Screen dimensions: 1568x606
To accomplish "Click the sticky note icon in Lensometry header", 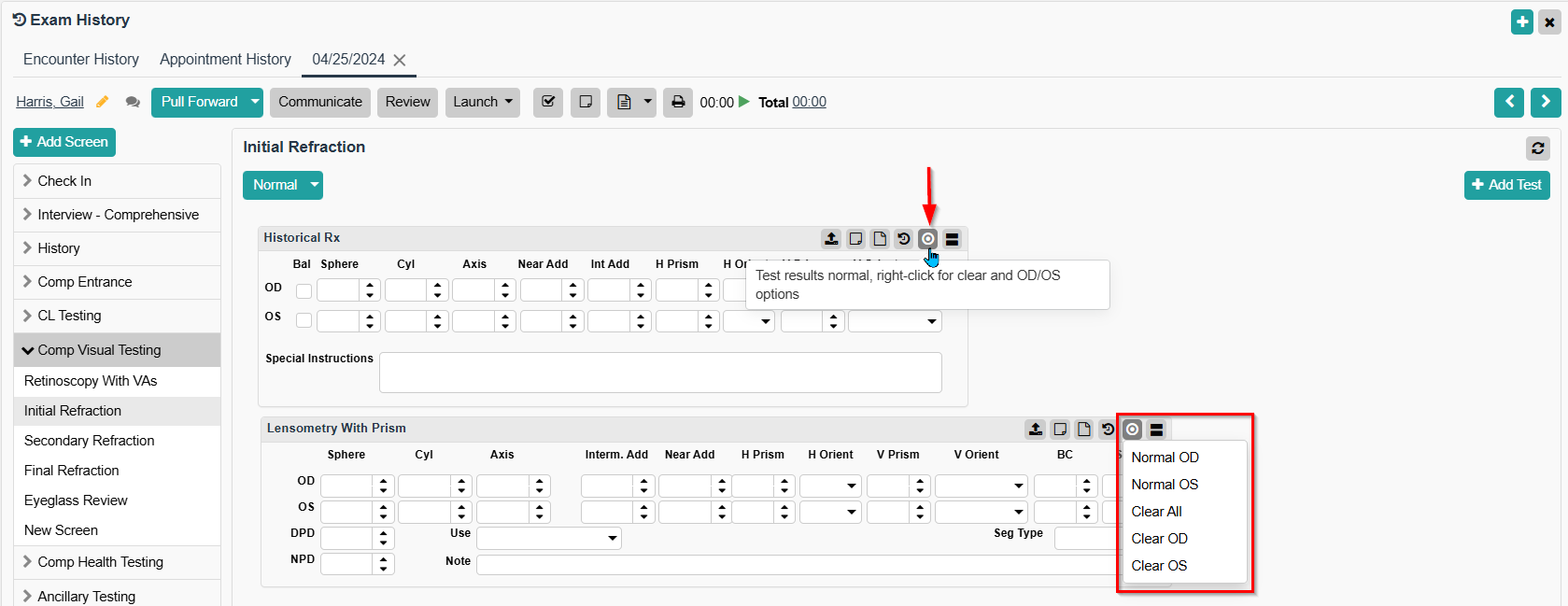I will (x=1060, y=430).
